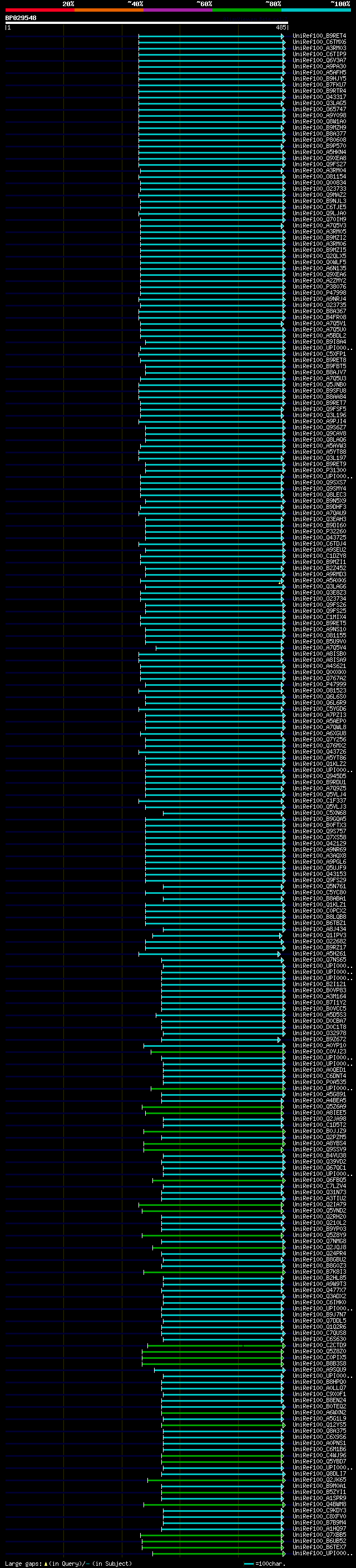Select hit label UniRef100_A0QED1
356x1568 pixels.
click(x=319, y=1070)
